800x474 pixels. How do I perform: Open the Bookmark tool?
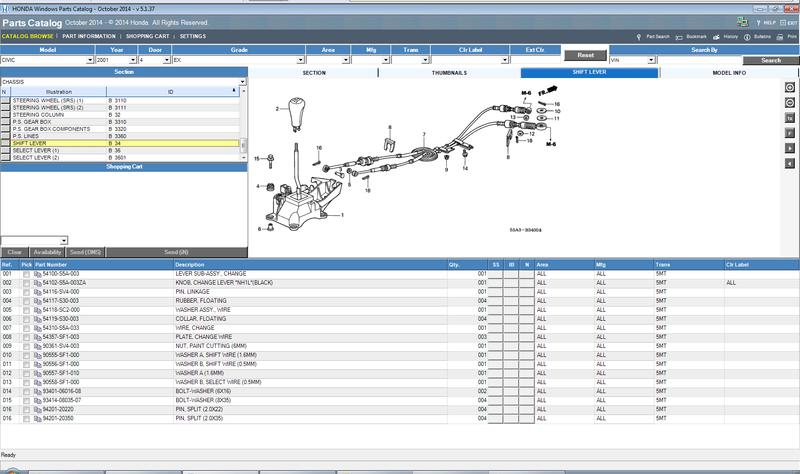(691, 37)
